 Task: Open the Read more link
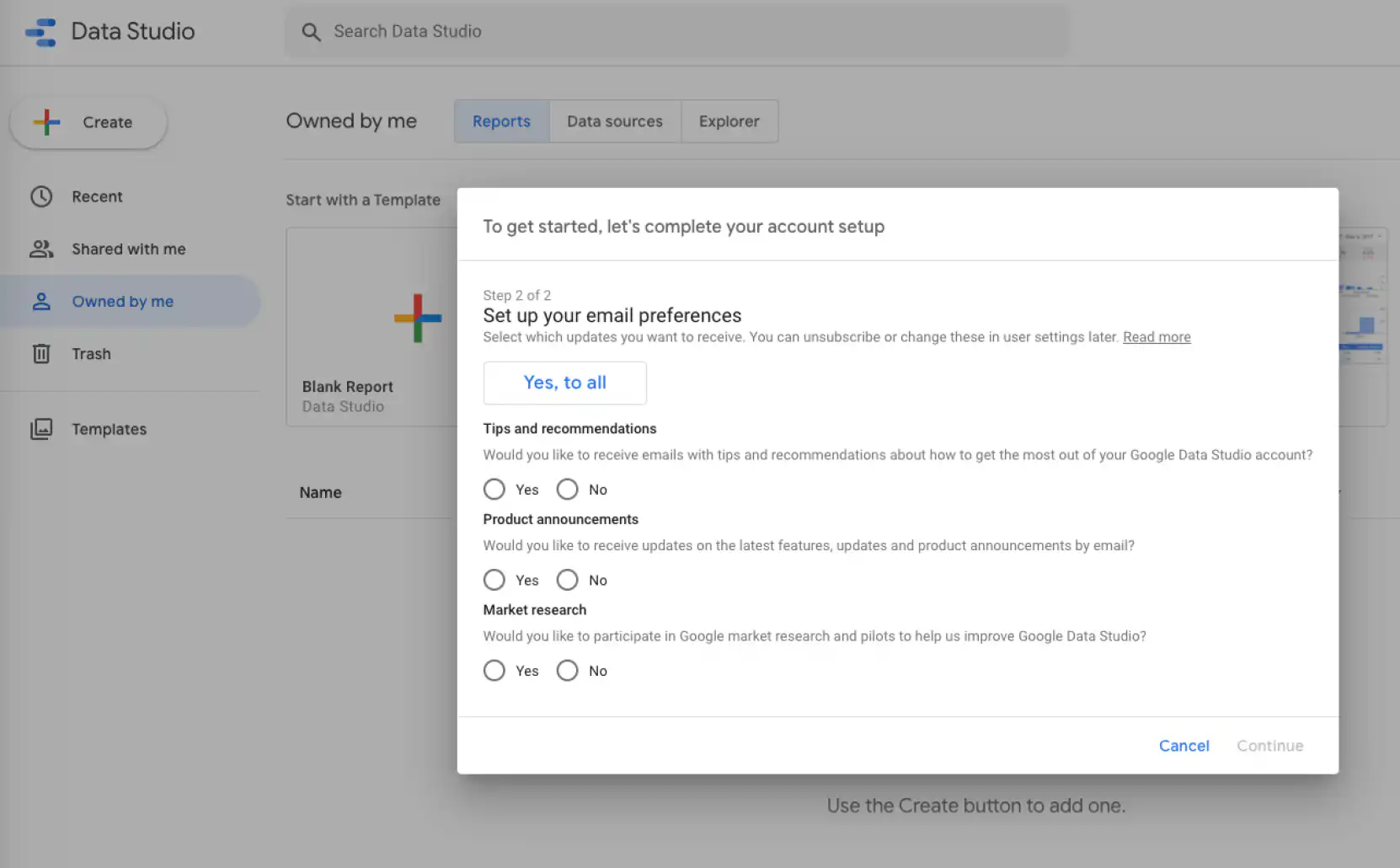pos(1157,337)
